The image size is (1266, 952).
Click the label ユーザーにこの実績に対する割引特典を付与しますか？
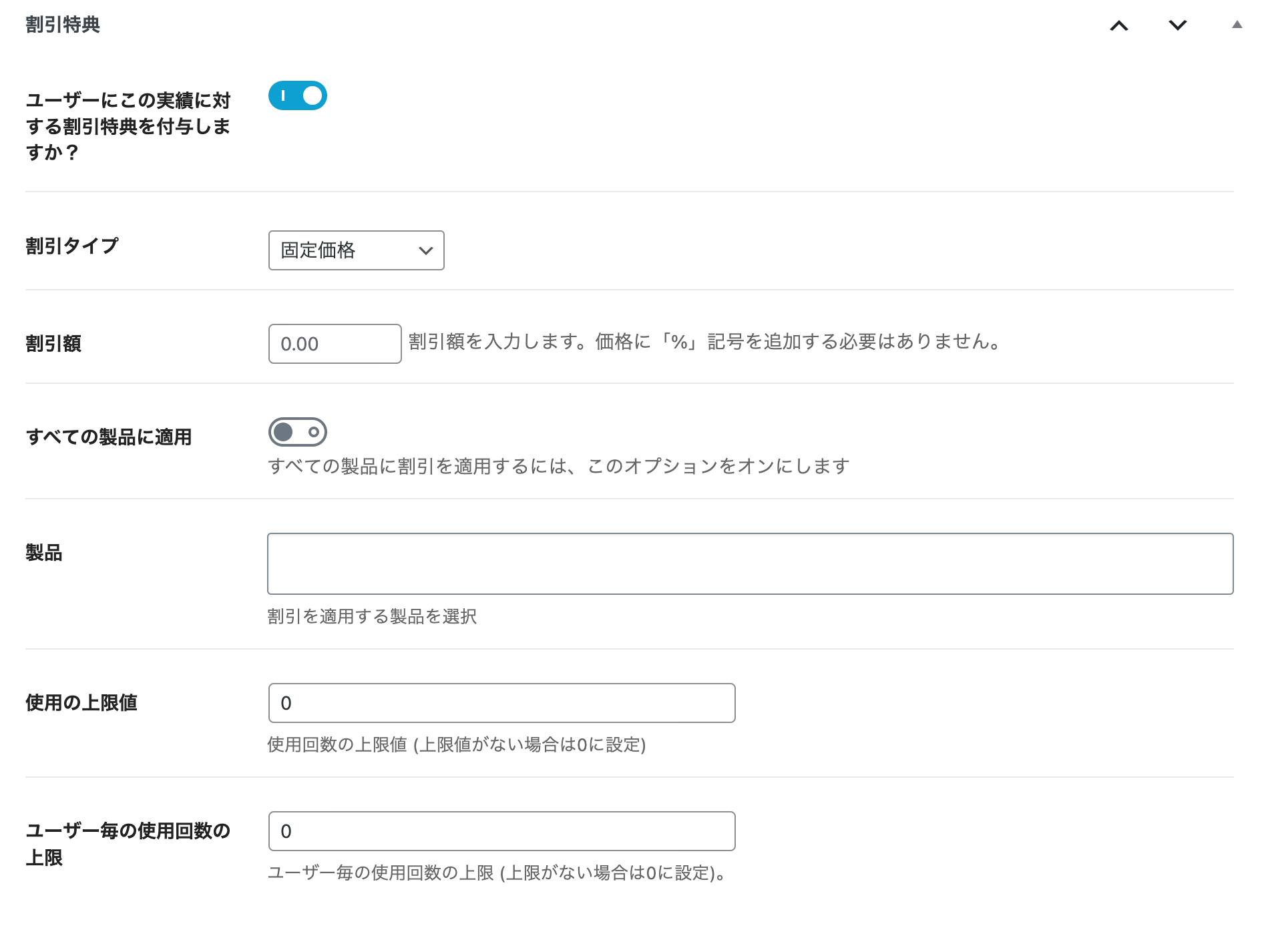(128, 126)
